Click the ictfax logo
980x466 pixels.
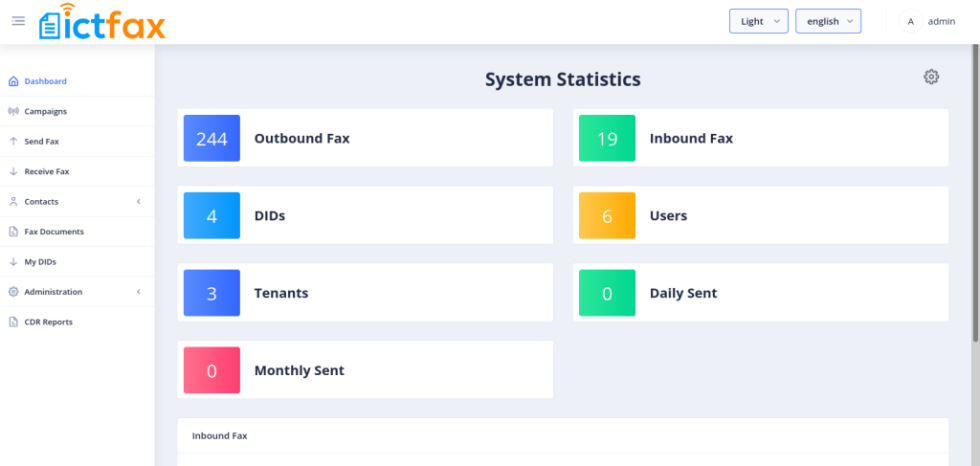click(x=102, y=22)
